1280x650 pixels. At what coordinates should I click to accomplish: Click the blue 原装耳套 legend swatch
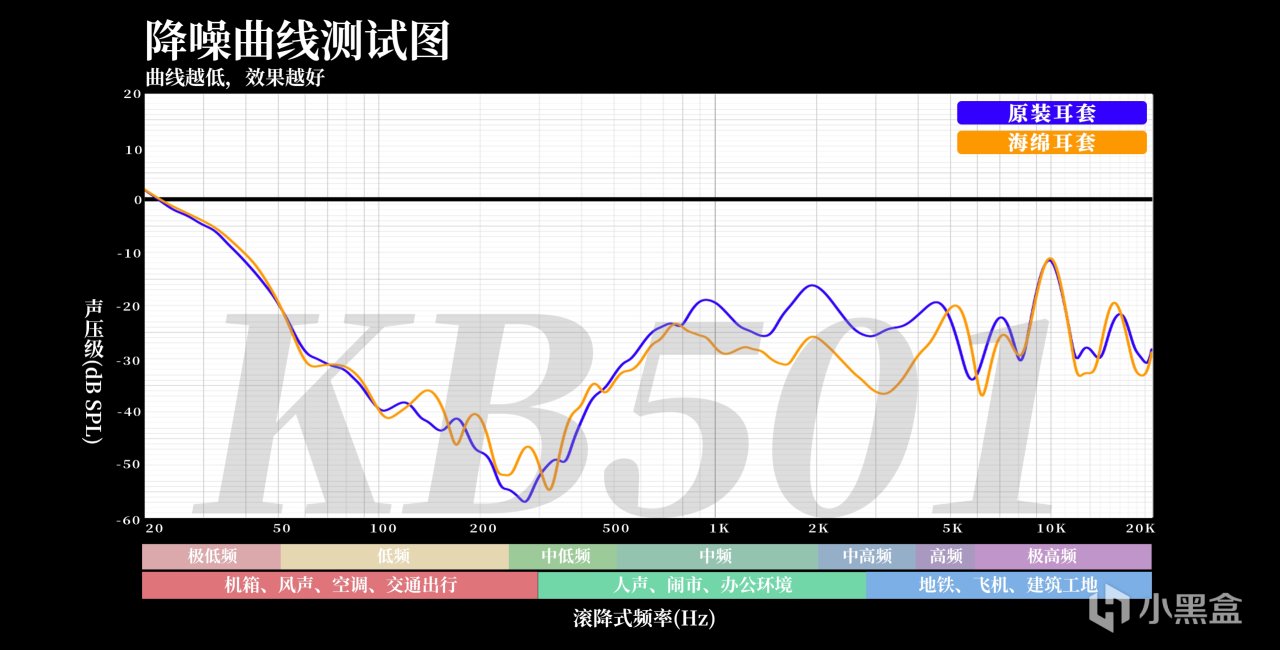tap(1051, 113)
